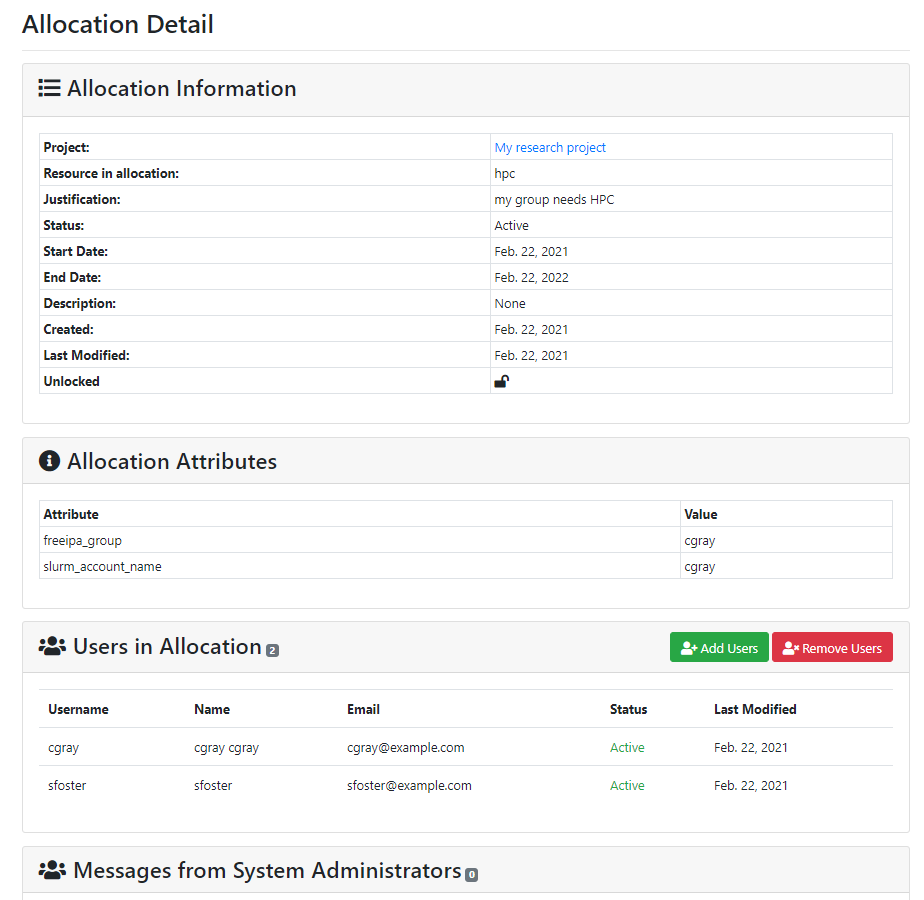Select the sfoster username cell
The width and height of the screenshot is (924, 900).
click(x=67, y=785)
